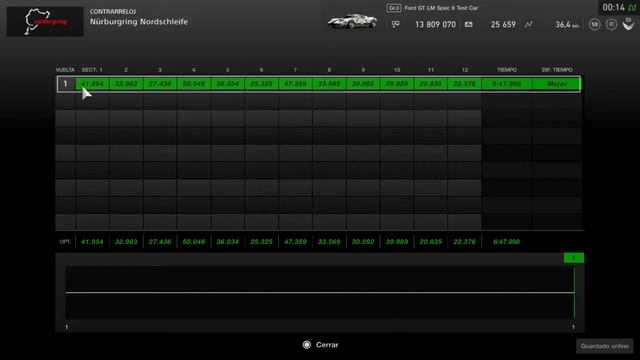The image size is (640, 360).
Task: Click the 13 809 070 credits value
Action: pyautogui.click(x=435, y=24)
